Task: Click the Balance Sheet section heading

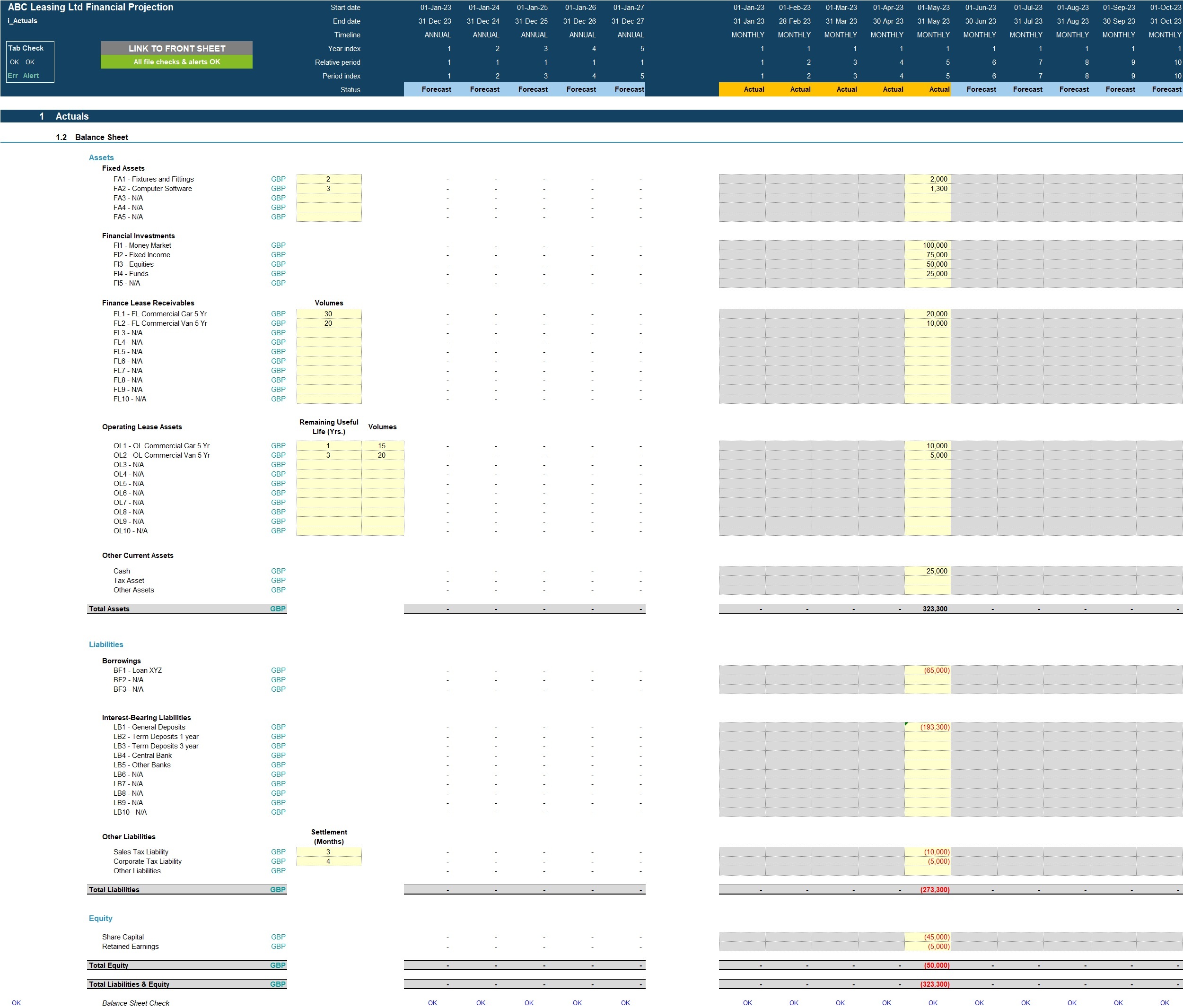Action: pos(102,137)
